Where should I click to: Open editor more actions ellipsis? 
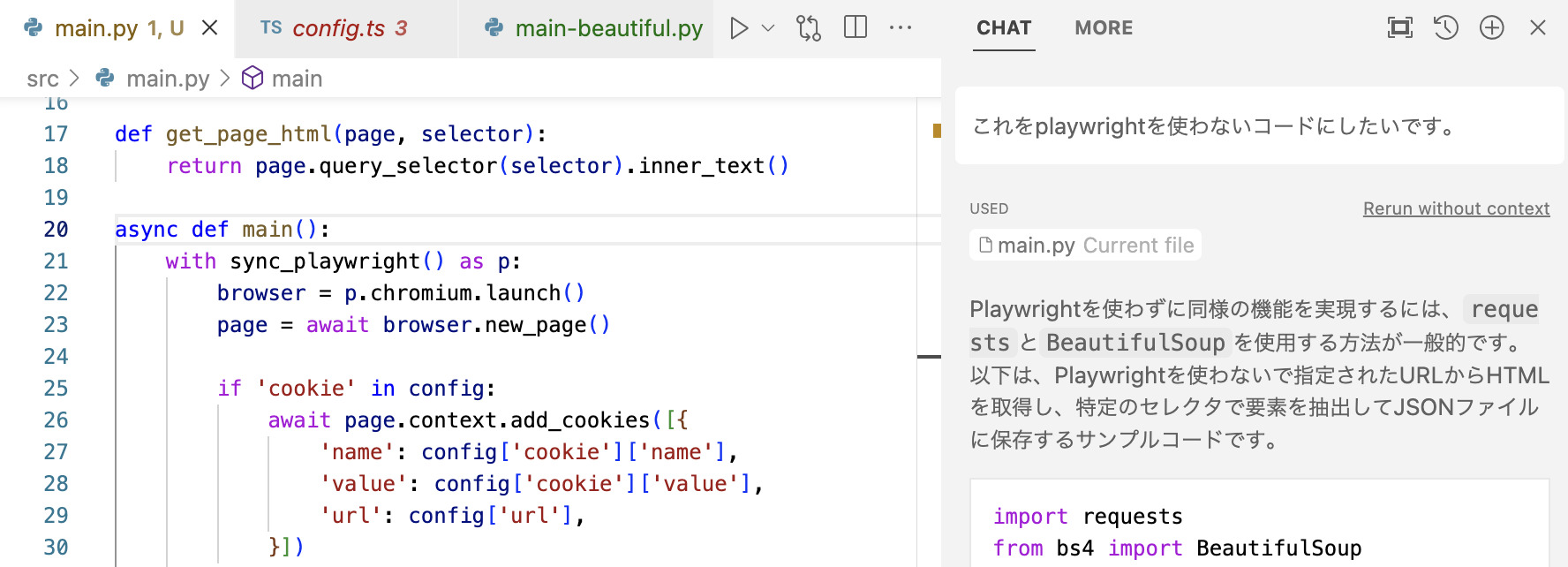pos(901,28)
